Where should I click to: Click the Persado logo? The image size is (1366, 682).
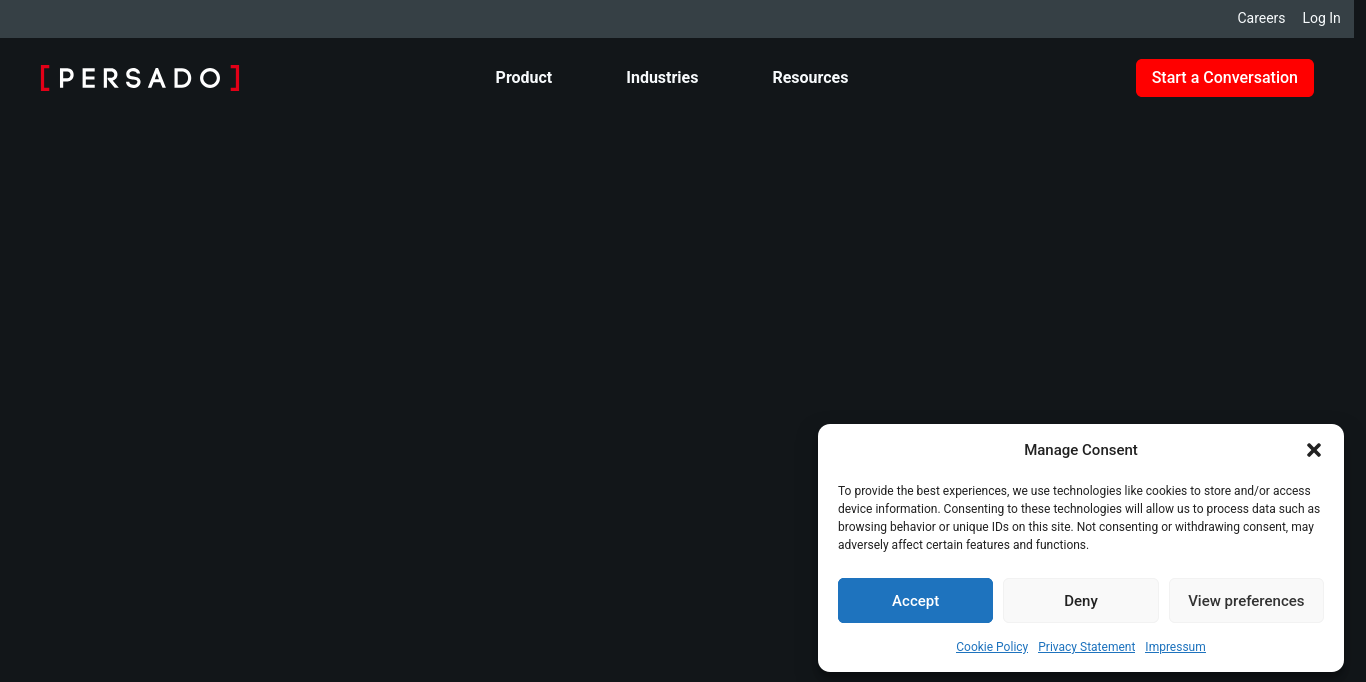140,78
